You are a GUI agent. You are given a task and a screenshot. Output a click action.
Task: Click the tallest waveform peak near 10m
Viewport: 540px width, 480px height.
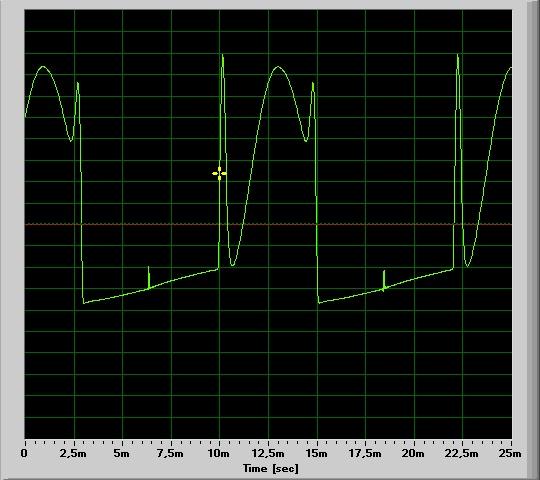[222, 55]
